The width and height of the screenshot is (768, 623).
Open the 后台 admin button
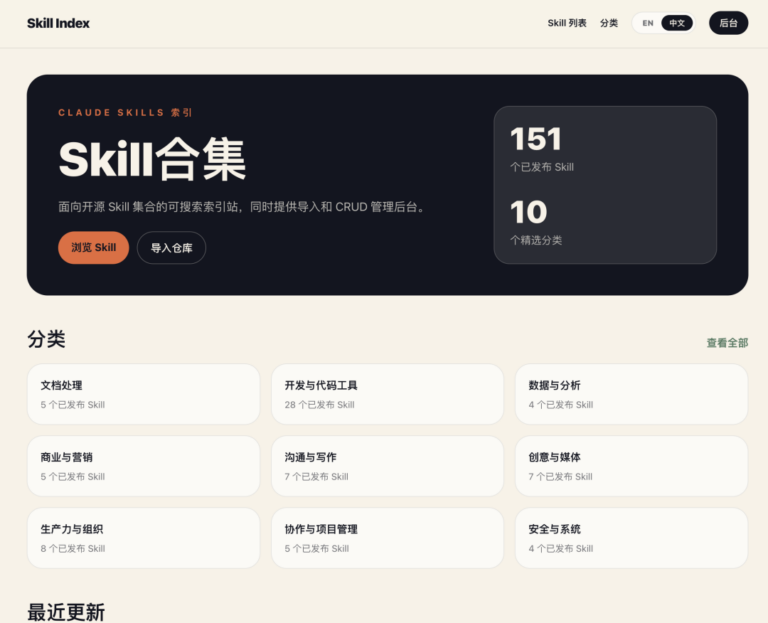728,23
